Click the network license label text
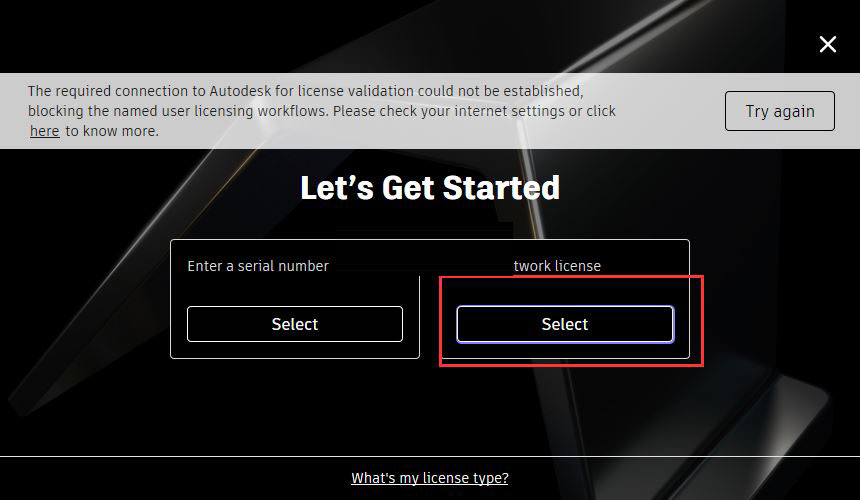860x500 pixels. point(557,266)
